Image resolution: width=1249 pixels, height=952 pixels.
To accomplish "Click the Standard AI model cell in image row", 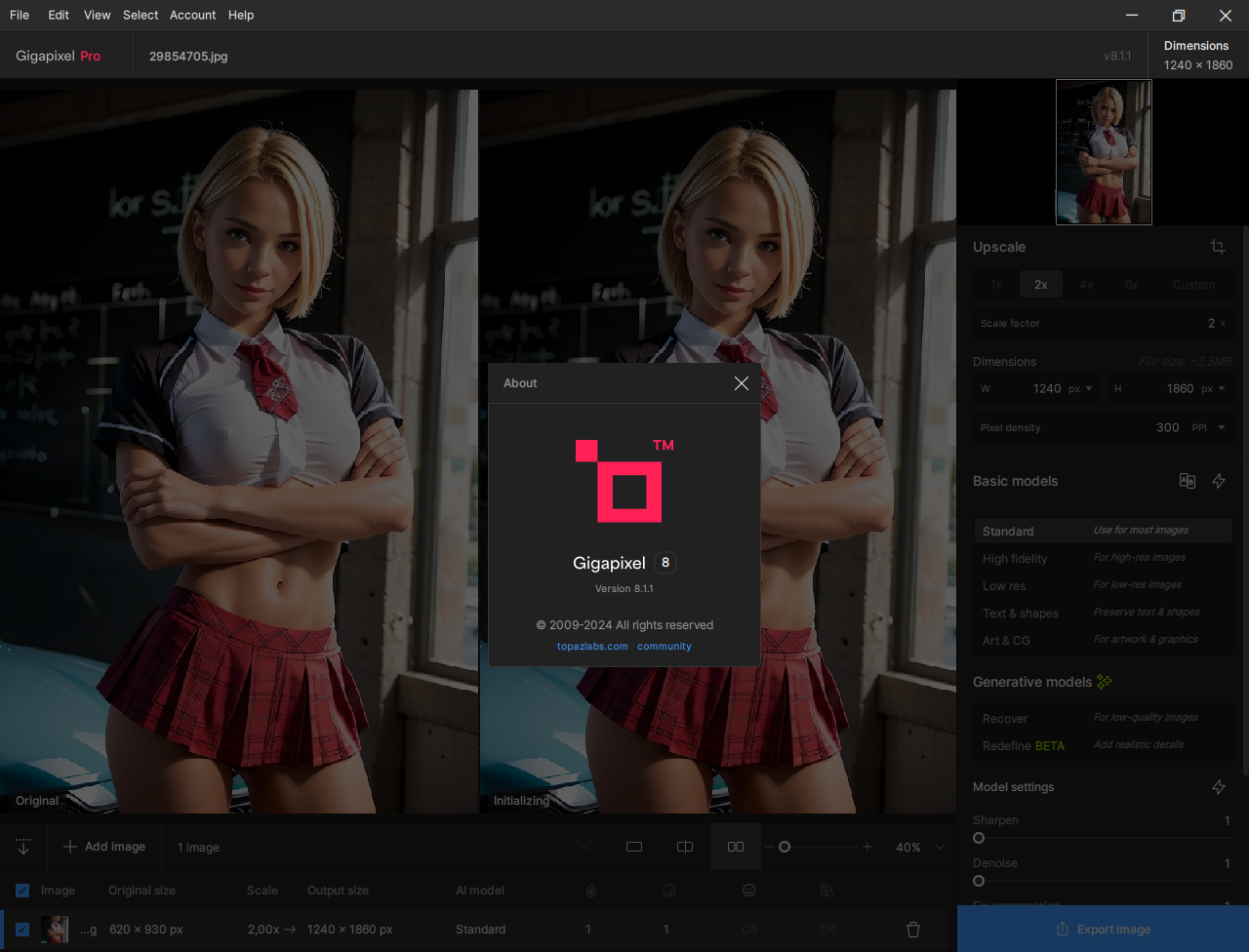I will (480, 930).
